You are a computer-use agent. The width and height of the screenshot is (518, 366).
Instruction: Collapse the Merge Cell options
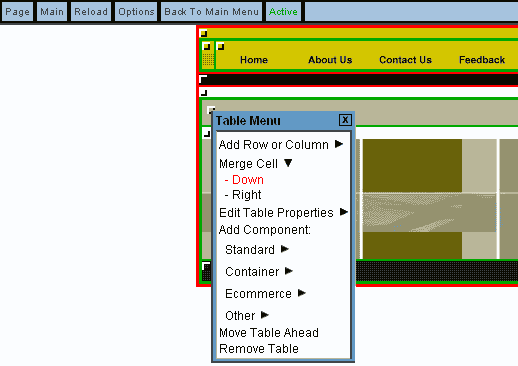tap(256, 164)
